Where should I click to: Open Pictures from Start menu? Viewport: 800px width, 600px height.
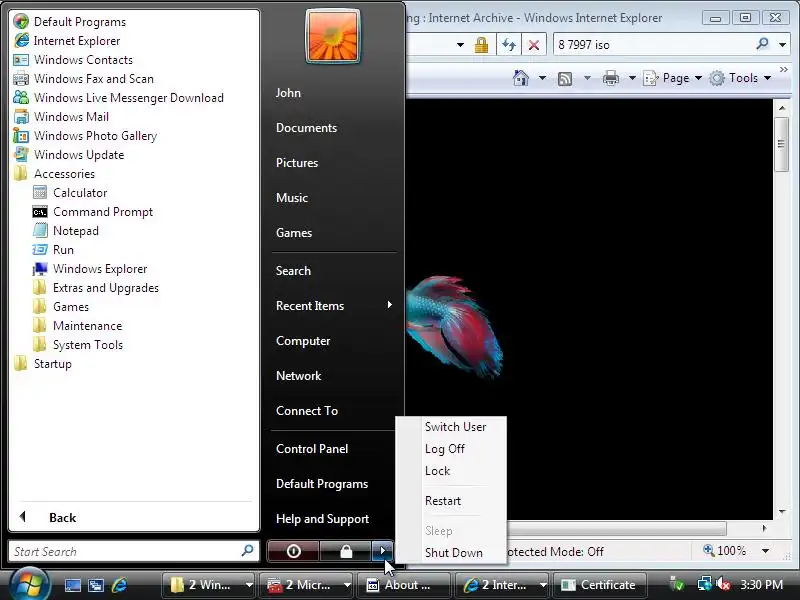tap(297, 163)
